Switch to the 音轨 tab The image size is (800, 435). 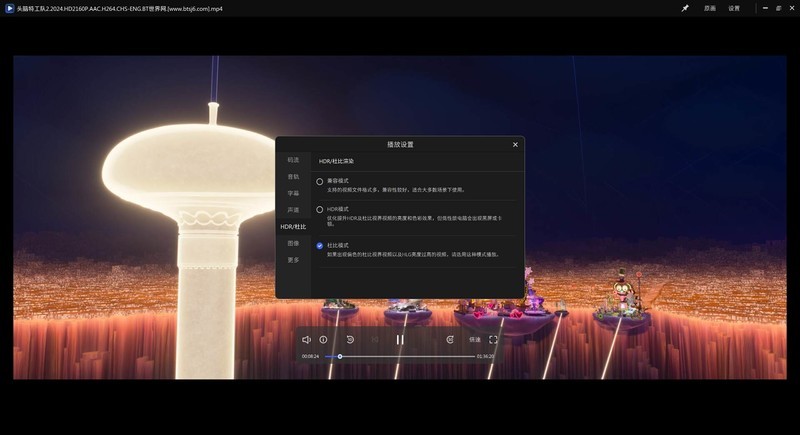click(x=293, y=177)
